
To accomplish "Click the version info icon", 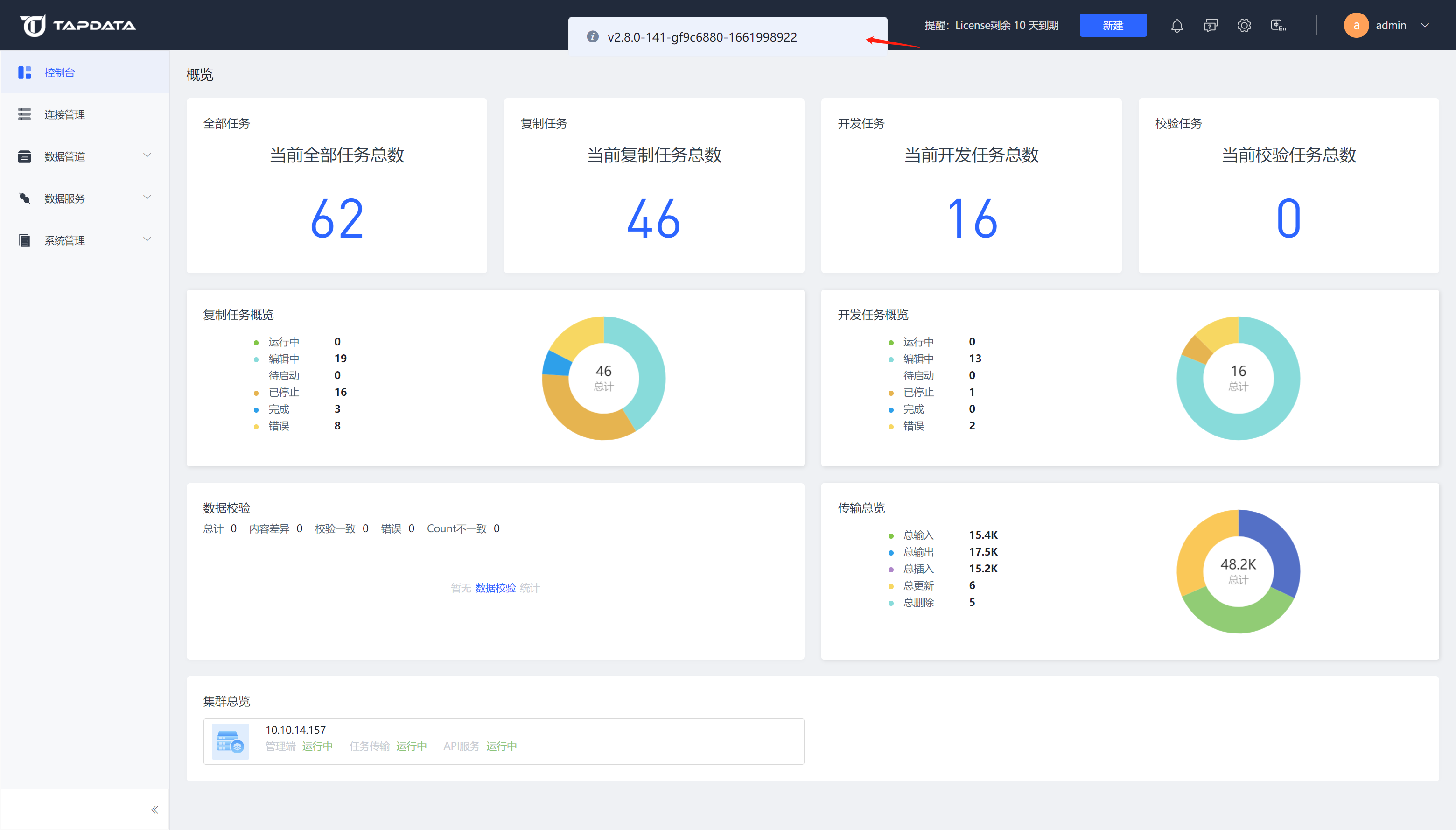I will tap(593, 37).
